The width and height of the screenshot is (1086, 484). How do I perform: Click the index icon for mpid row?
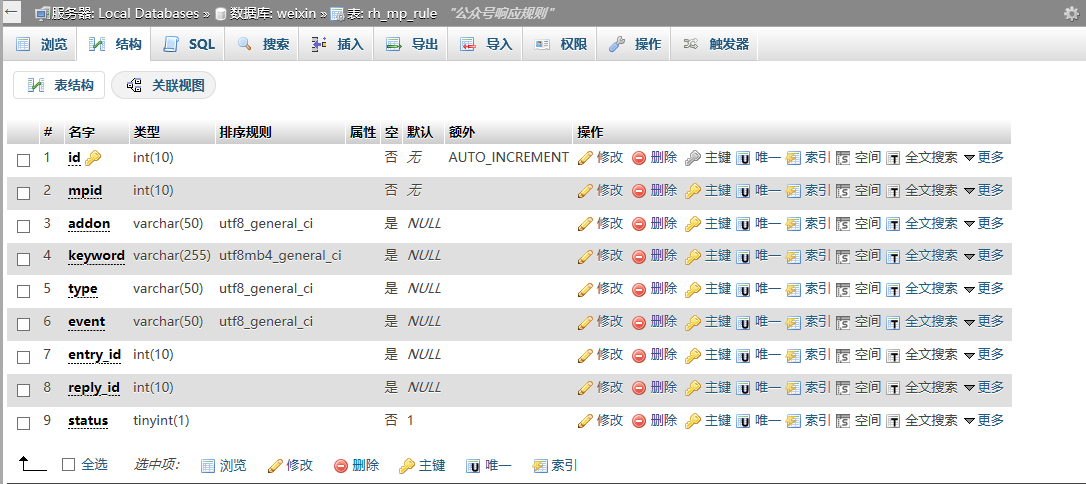tap(793, 191)
